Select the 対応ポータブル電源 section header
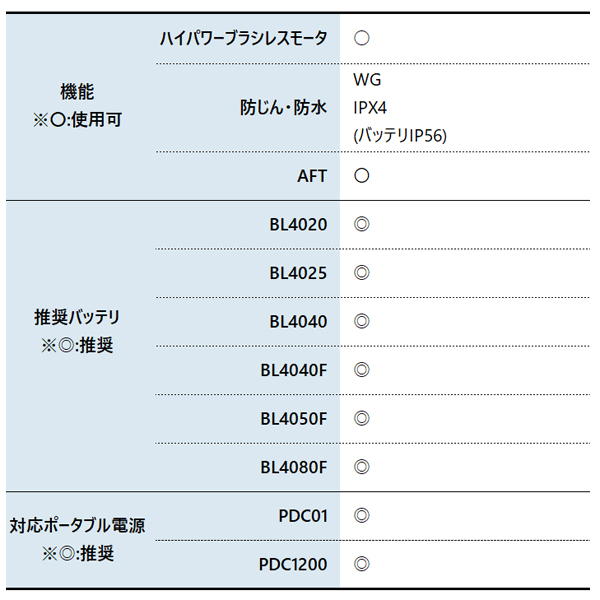600x600 pixels. click(77, 526)
